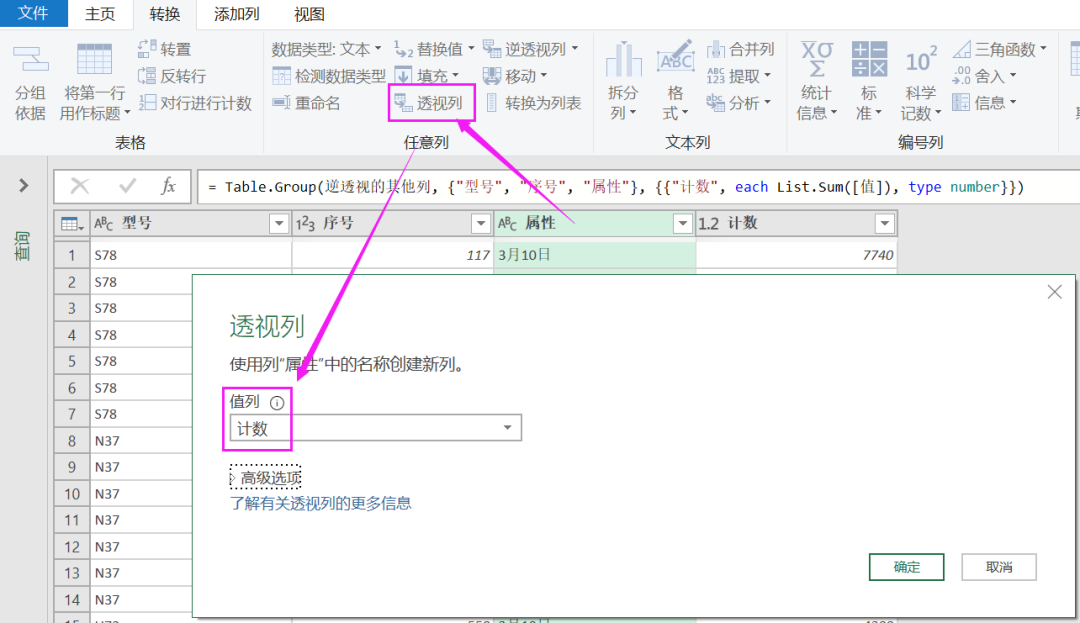Open the 移动 (Move) column command
Screen dimensions: 1080x623
tap(515, 76)
